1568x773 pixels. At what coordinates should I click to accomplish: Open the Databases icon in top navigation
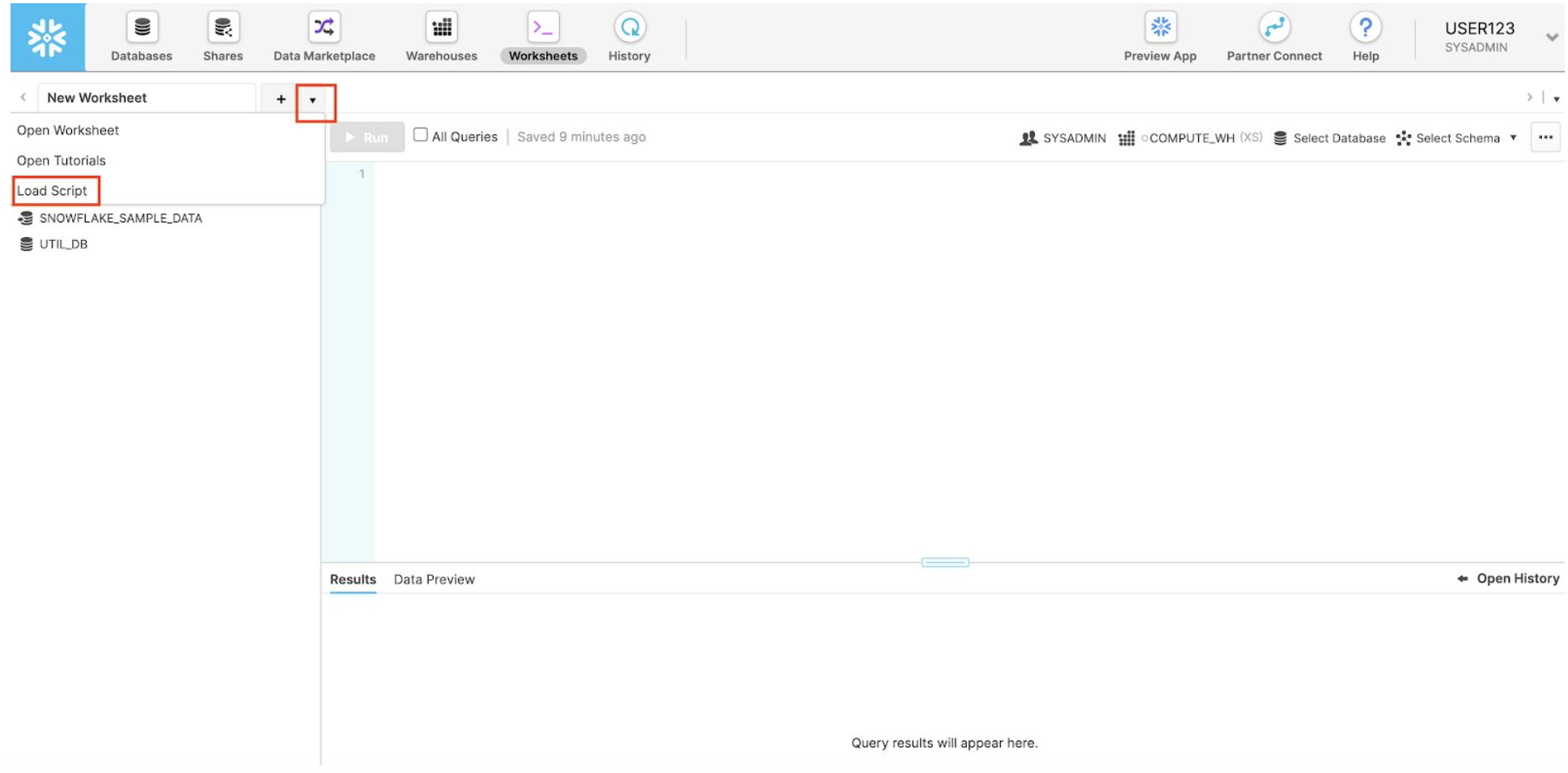tap(142, 28)
